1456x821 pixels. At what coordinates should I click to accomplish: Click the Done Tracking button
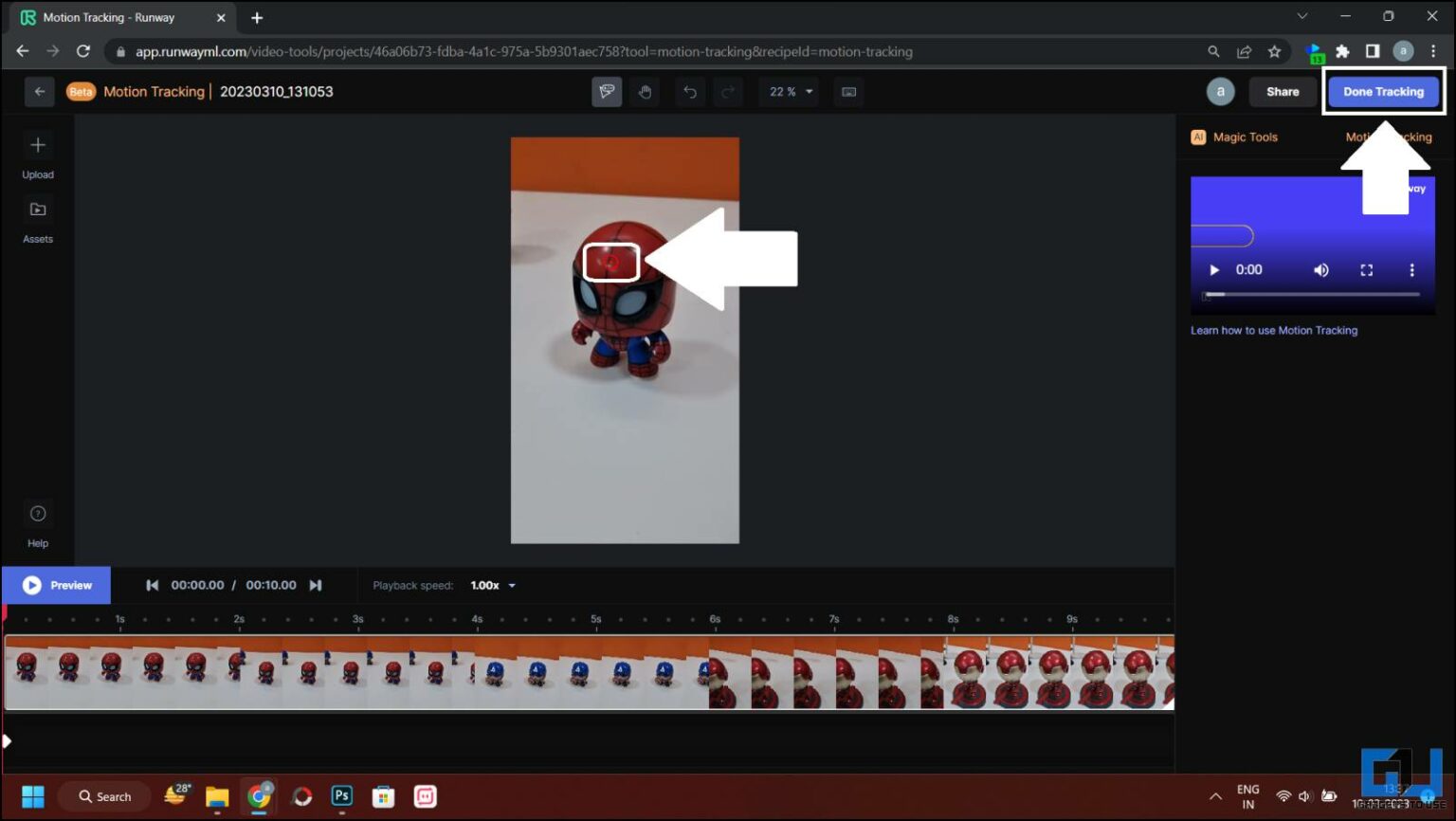[1383, 91]
